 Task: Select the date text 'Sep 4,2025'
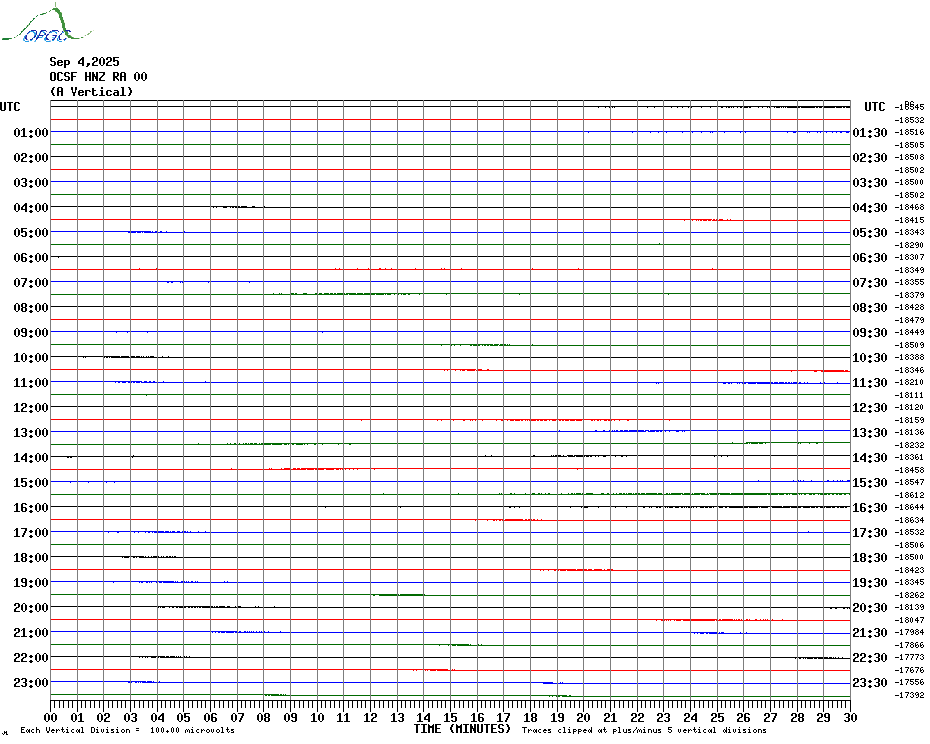pos(84,62)
